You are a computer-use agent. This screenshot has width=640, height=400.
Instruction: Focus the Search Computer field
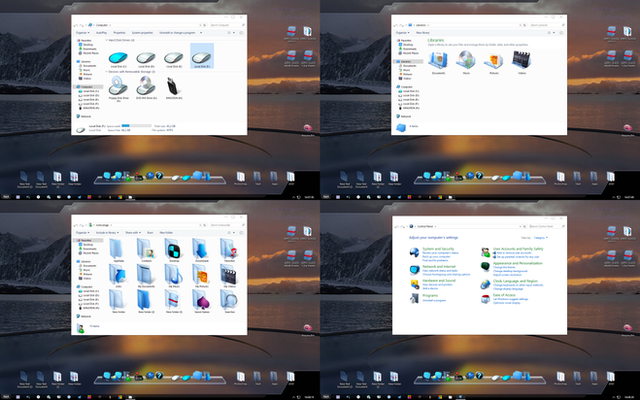tap(227, 25)
